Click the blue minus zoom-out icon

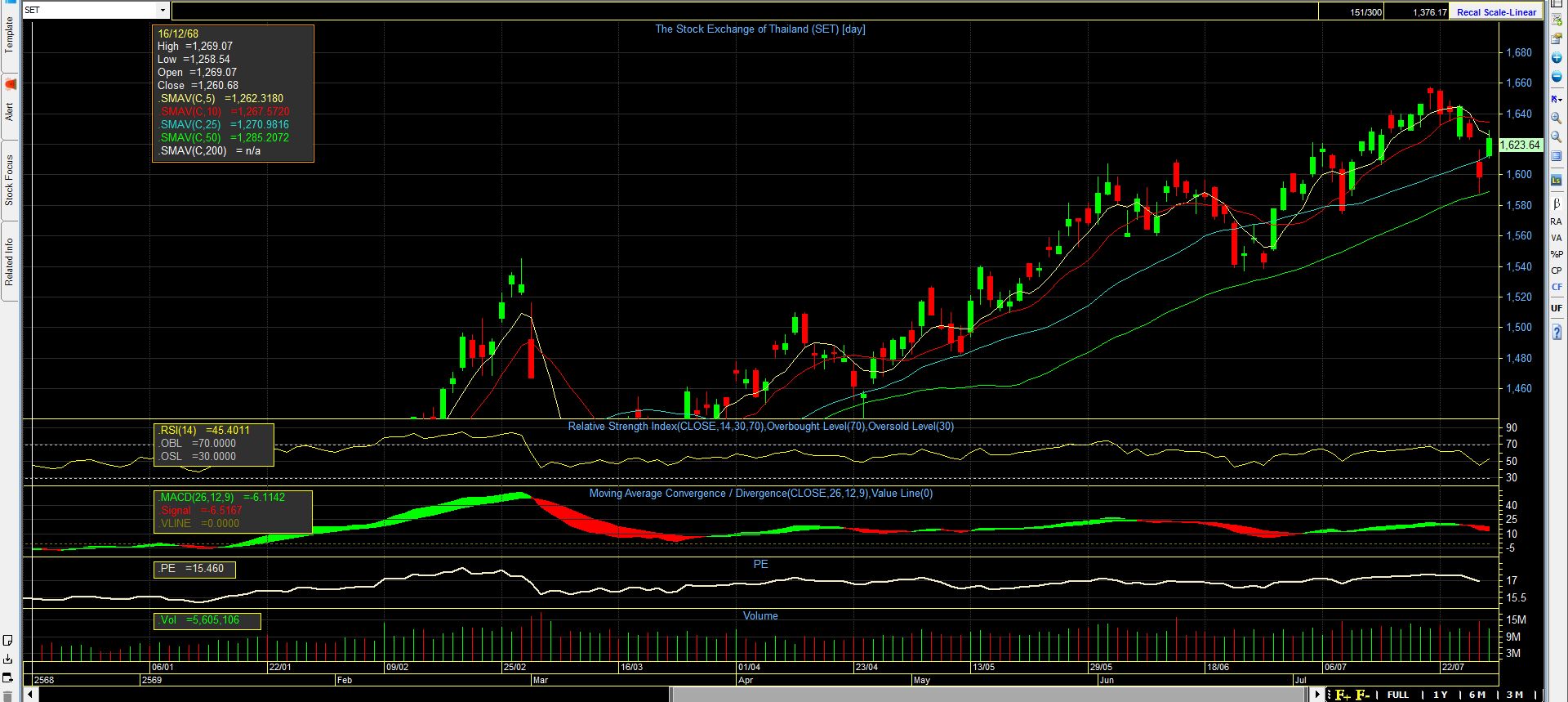pyautogui.click(x=1557, y=77)
